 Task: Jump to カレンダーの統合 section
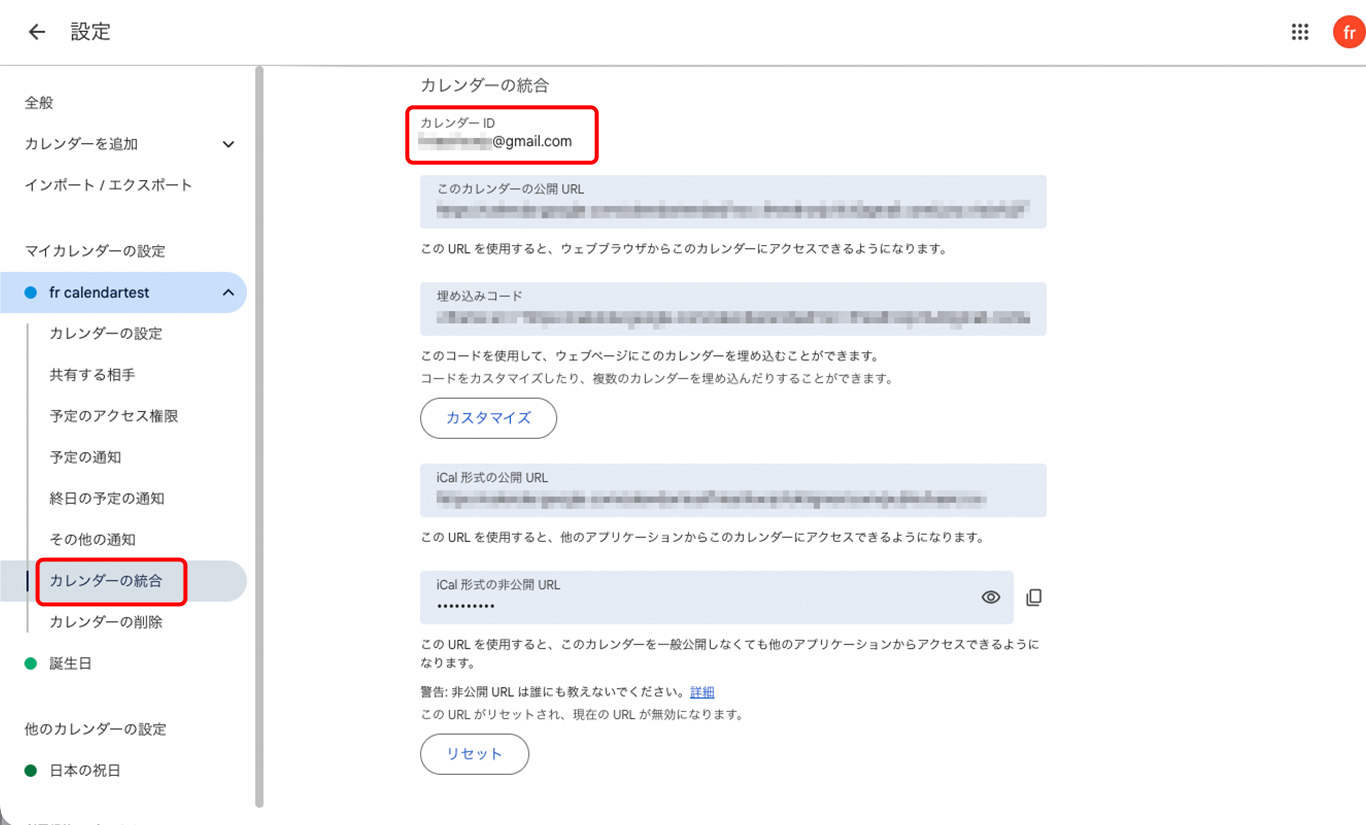(105, 581)
